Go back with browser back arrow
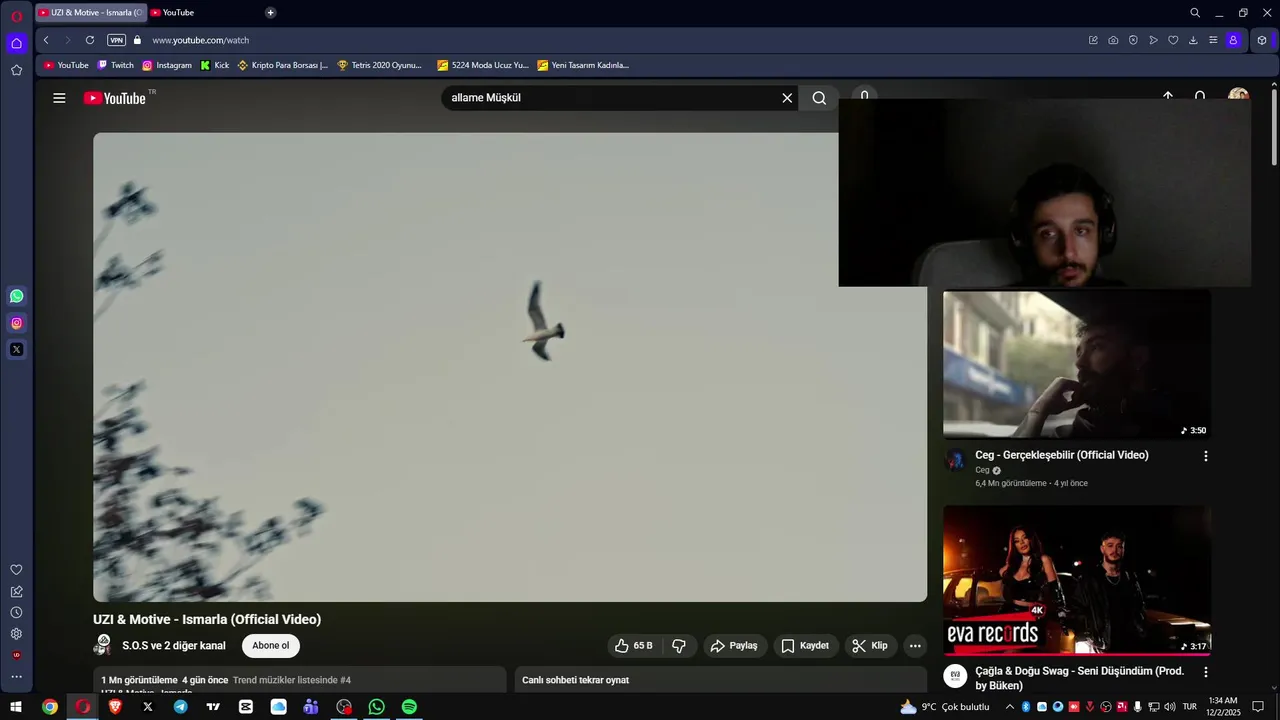The width and height of the screenshot is (1280, 720). pos(46,40)
